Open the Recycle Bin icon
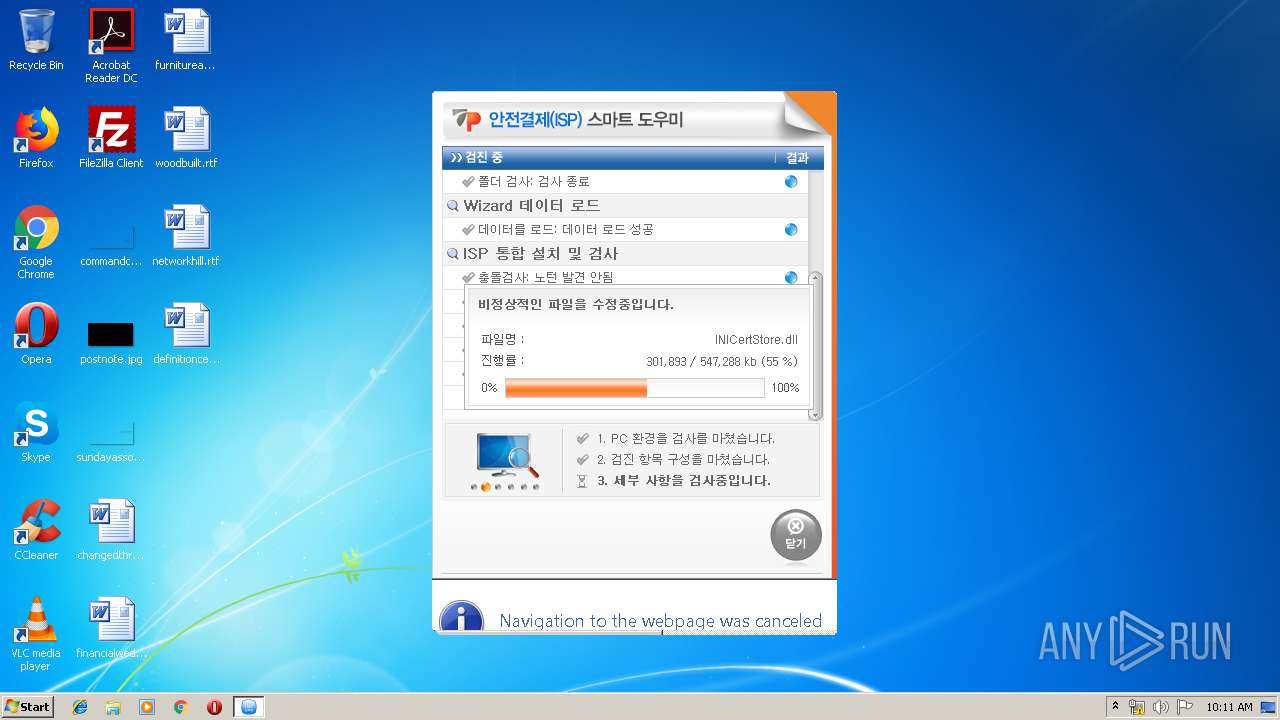The width and height of the screenshot is (1280, 720). coord(36,40)
